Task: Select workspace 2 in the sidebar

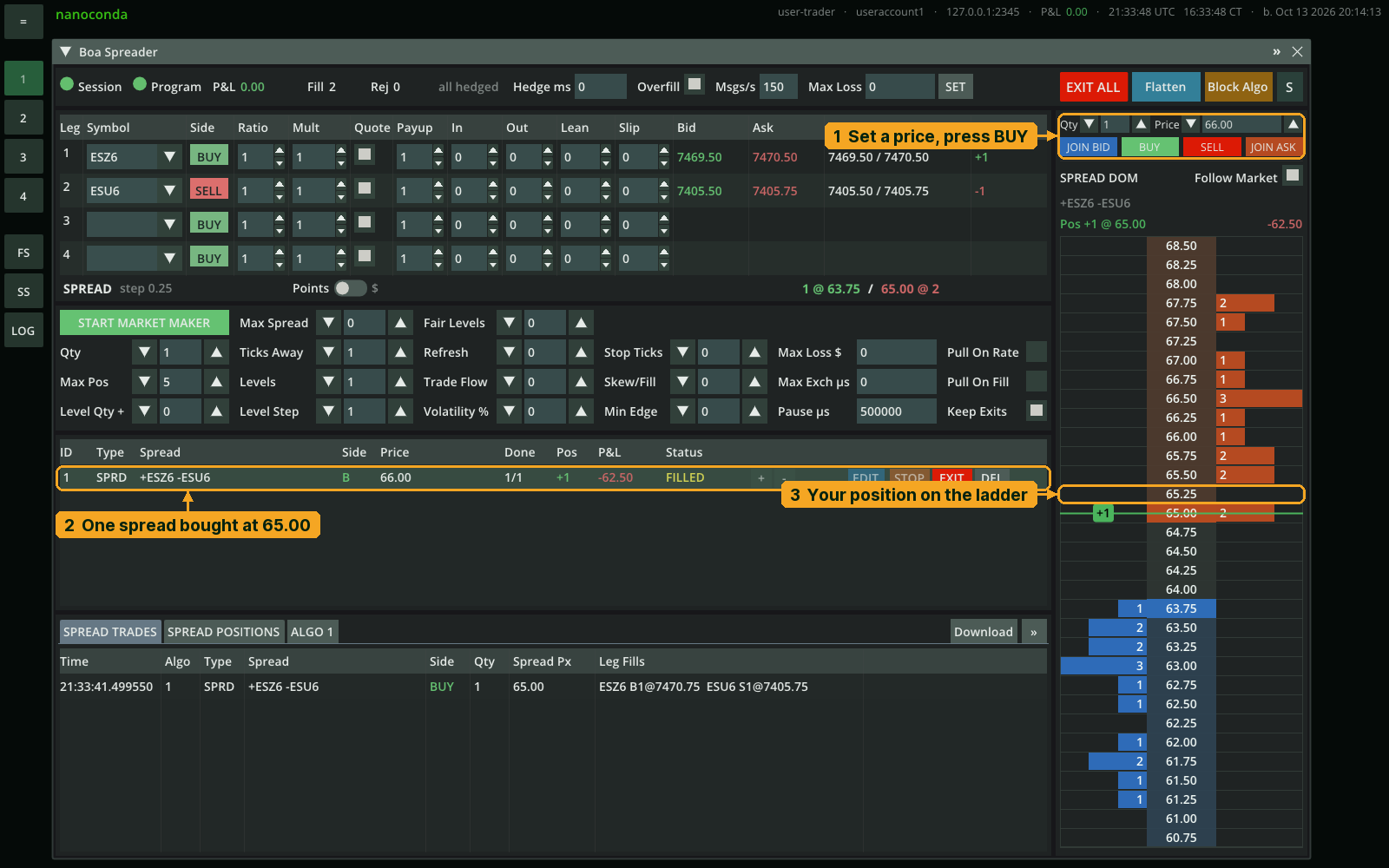Action: [23, 118]
